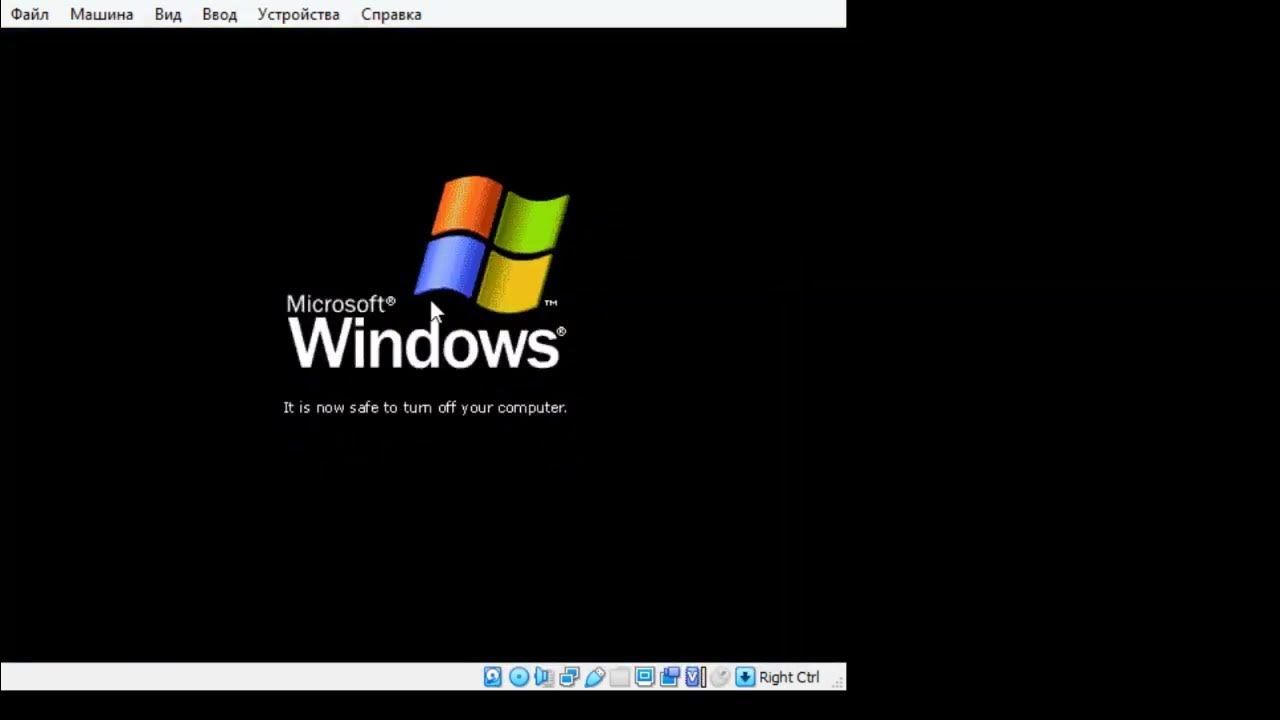Click the hard disk activity indicator icon
This screenshot has width=1280, height=720.
coord(493,677)
